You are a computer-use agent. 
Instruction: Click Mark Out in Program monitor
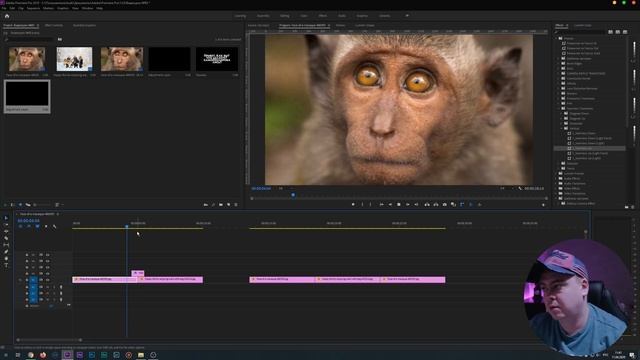pyautogui.click(x=371, y=204)
